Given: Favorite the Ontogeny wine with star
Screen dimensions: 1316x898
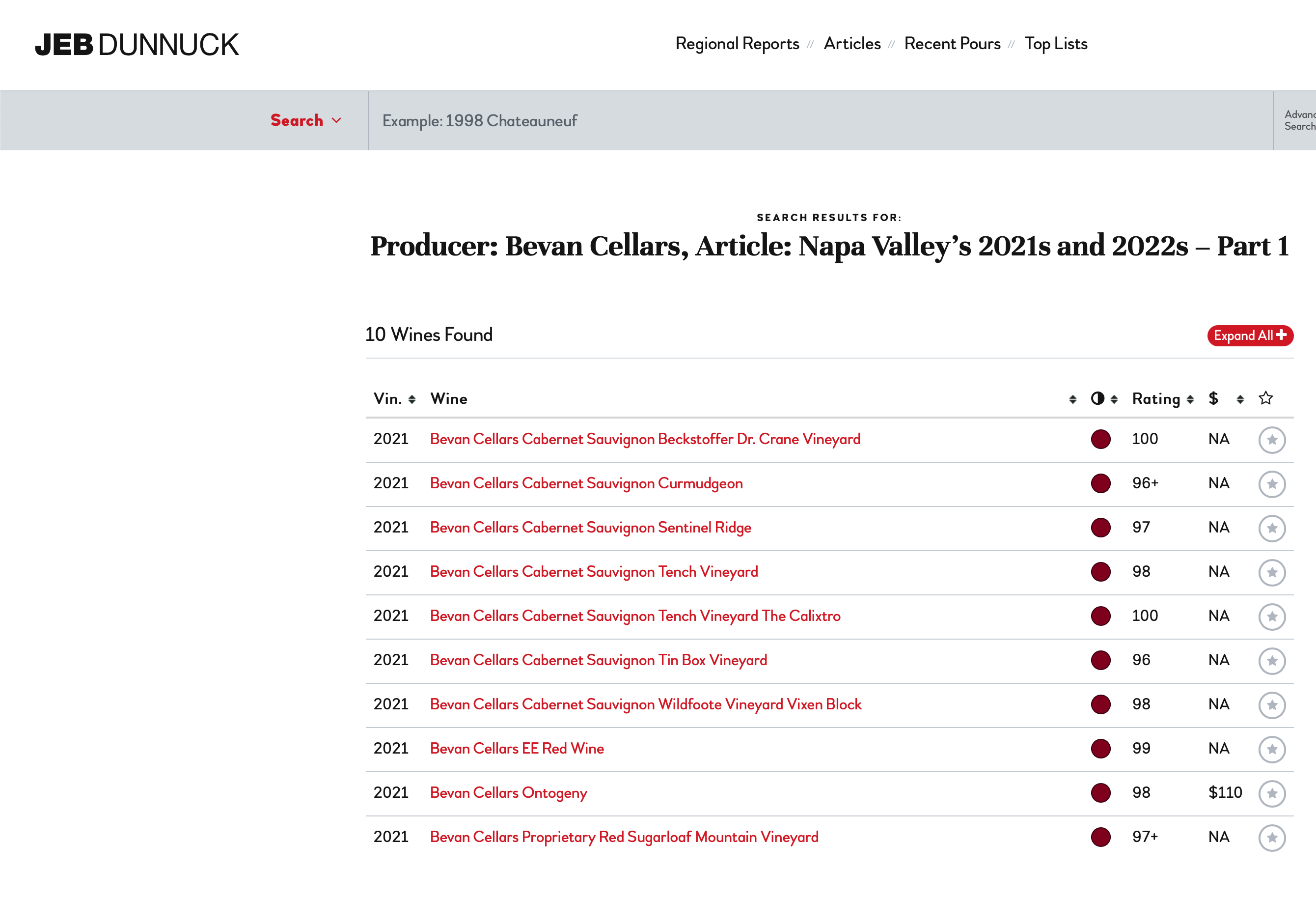Looking at the screenshot, I should 1272,793.
